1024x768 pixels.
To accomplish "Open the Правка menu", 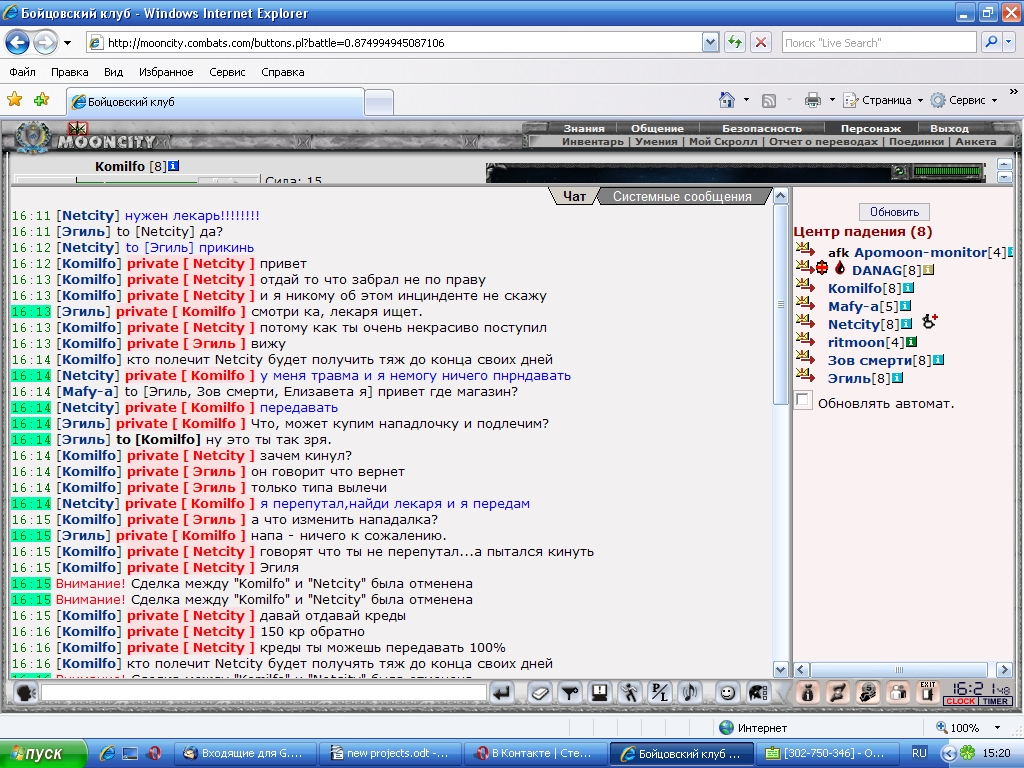I will [x=69, y=72].
